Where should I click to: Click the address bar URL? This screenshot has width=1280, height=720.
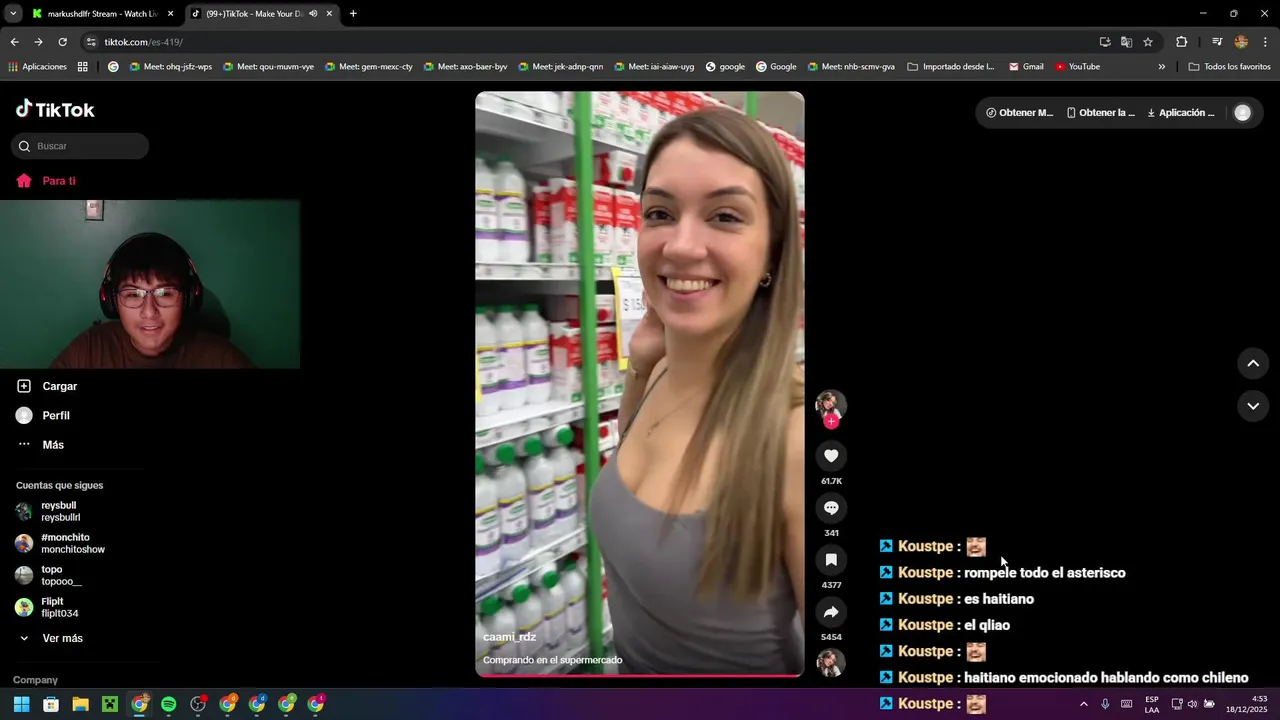point(143,42)
